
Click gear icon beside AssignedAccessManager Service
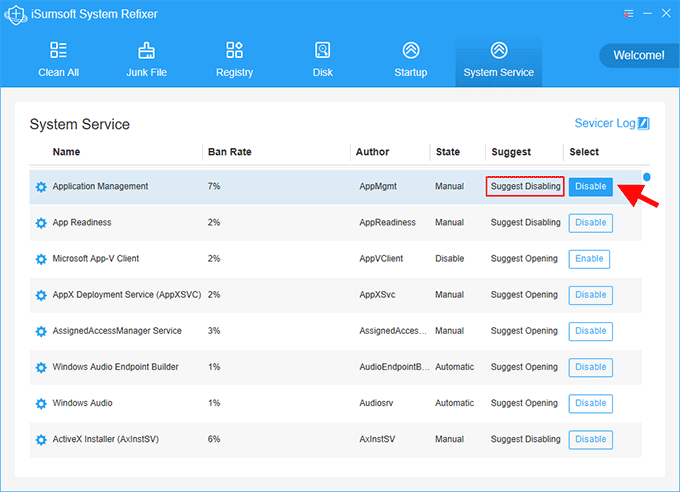coord(41,331)
